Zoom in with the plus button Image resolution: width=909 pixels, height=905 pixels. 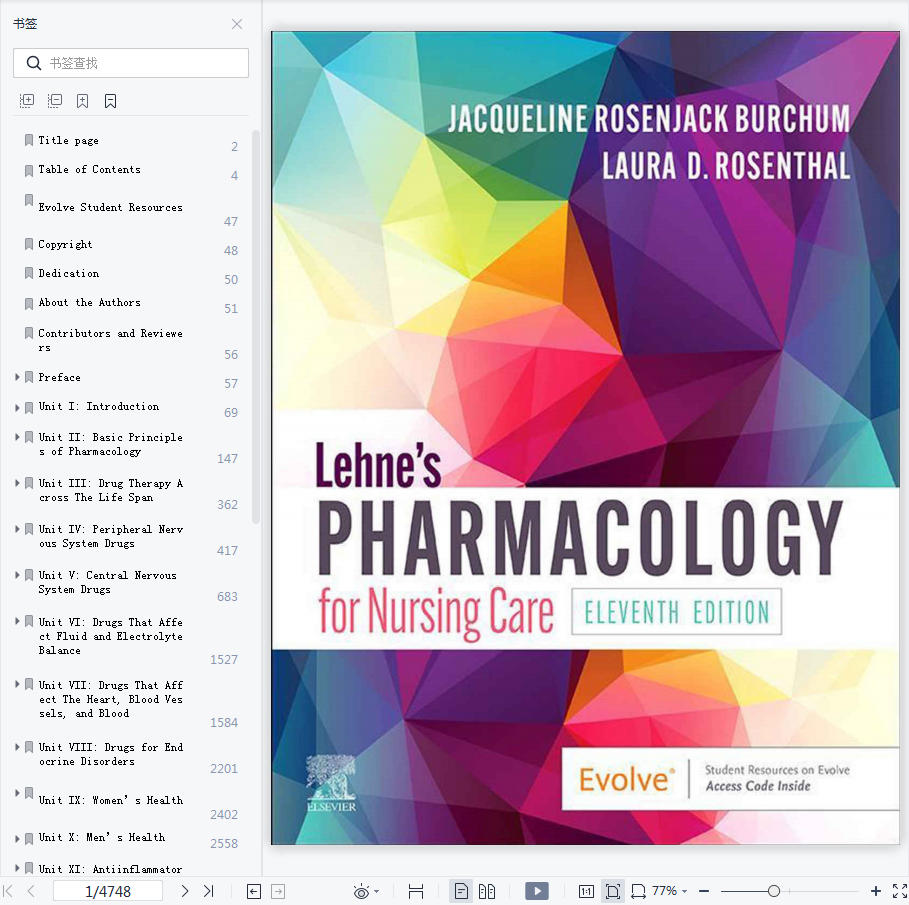pyautogui.click(x=876, y=891)
